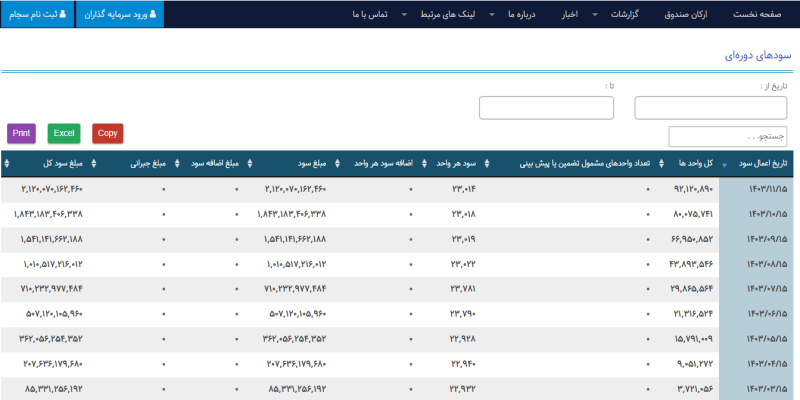Viewport: 800px width, 400px height.
Task: Click total units value ۲۹,۸۶۵,۵۶۴
Action: pyautogui.click(x=693, y=289)
